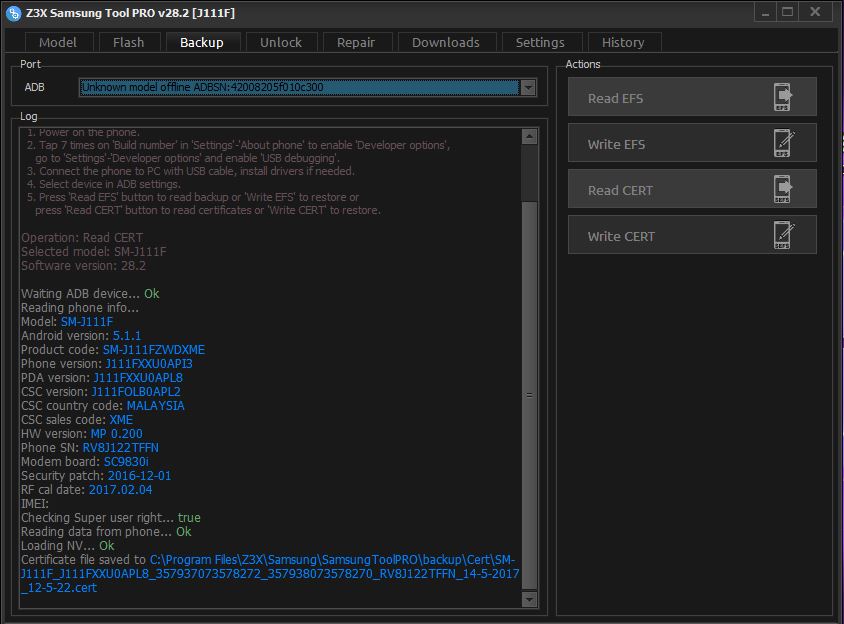
Task: Click the saved certificate file path
Action: (270, 573)
